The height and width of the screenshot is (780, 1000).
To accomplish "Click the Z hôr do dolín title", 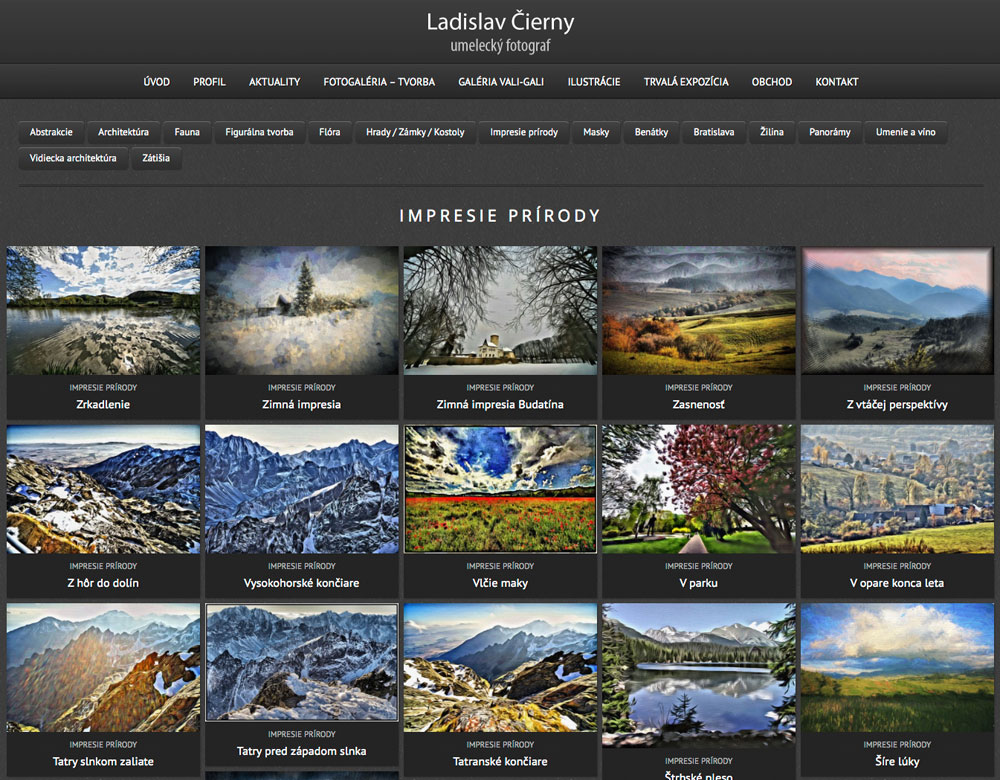I will [x=103, y=583].
